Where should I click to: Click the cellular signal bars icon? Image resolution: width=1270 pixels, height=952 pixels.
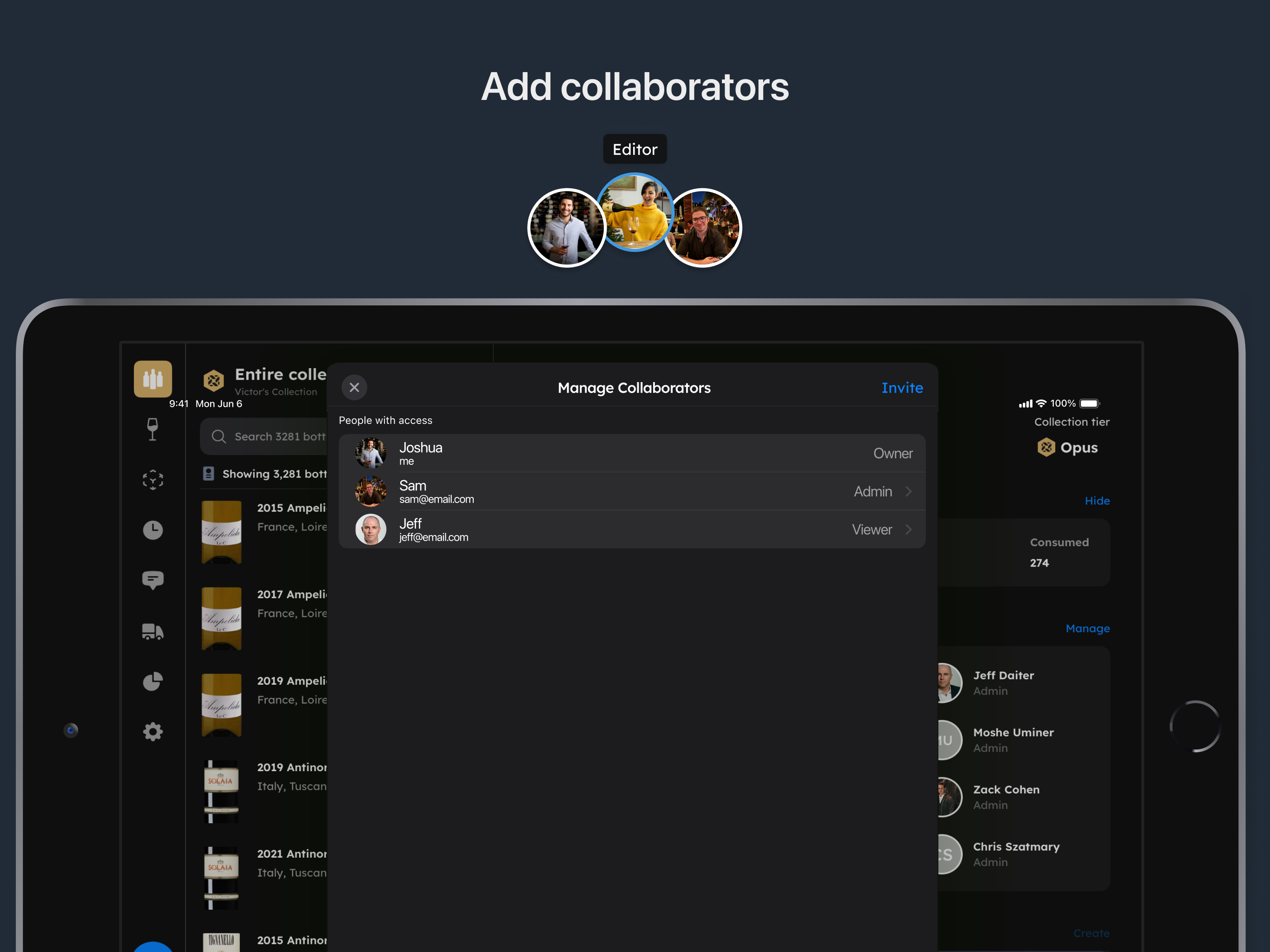click(x=1025, y=404)
